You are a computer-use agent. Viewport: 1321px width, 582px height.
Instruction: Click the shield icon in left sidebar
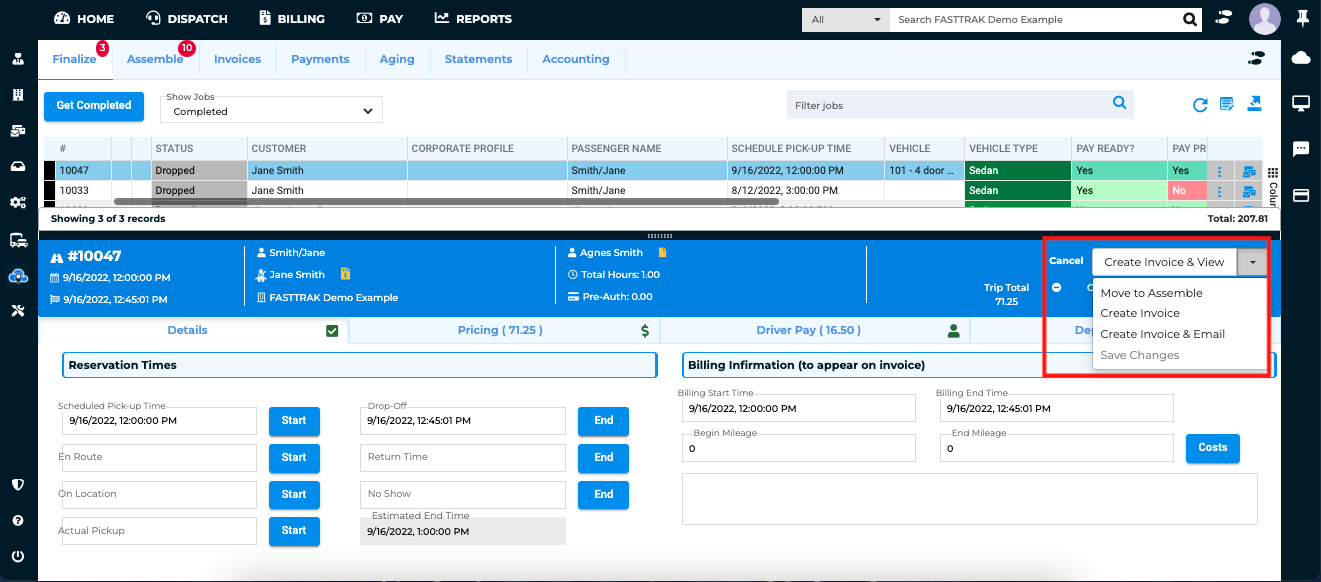point(18,484)
